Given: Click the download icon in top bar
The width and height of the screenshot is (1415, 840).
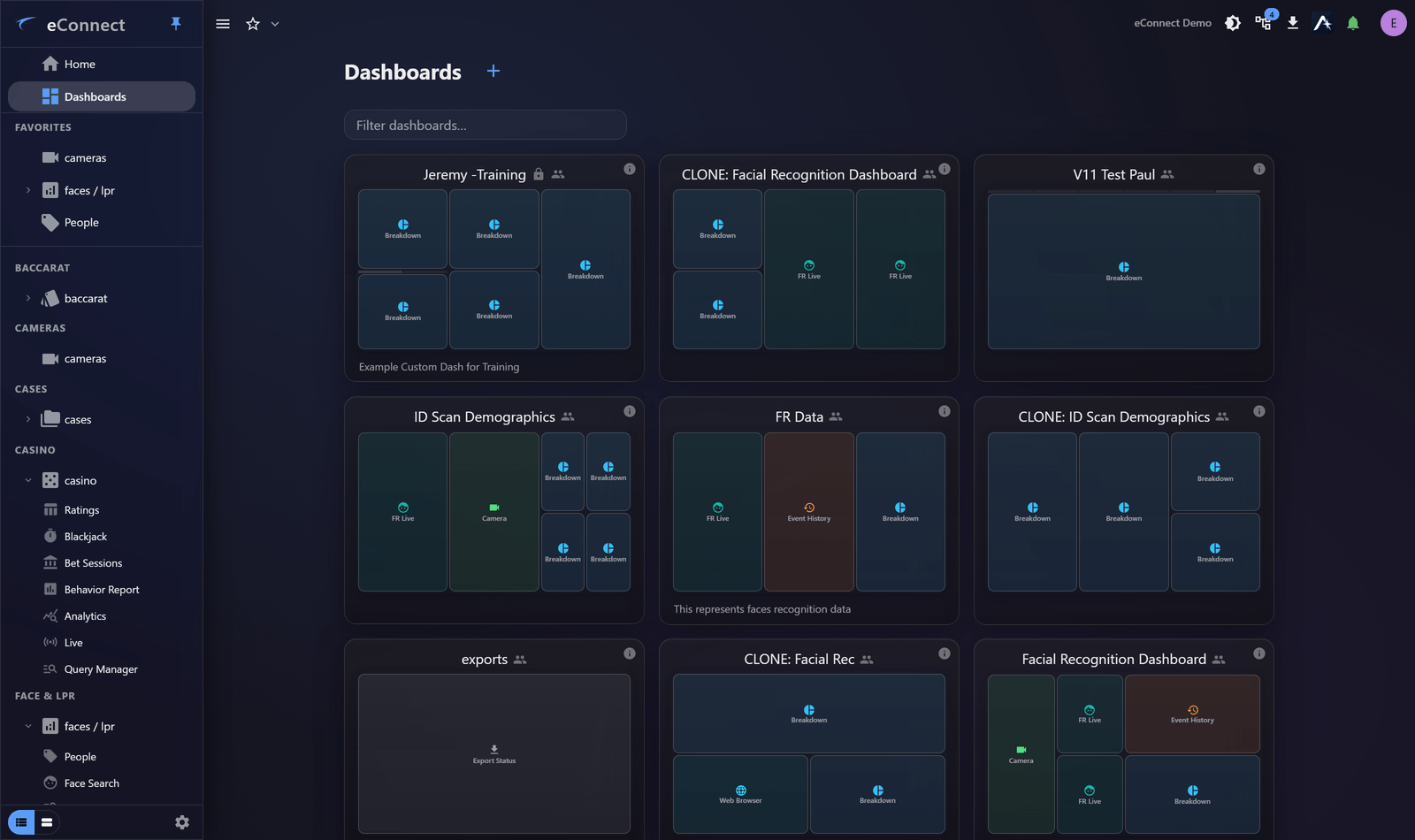Looking at the screenshot, I should click(x=1293, y=23).
